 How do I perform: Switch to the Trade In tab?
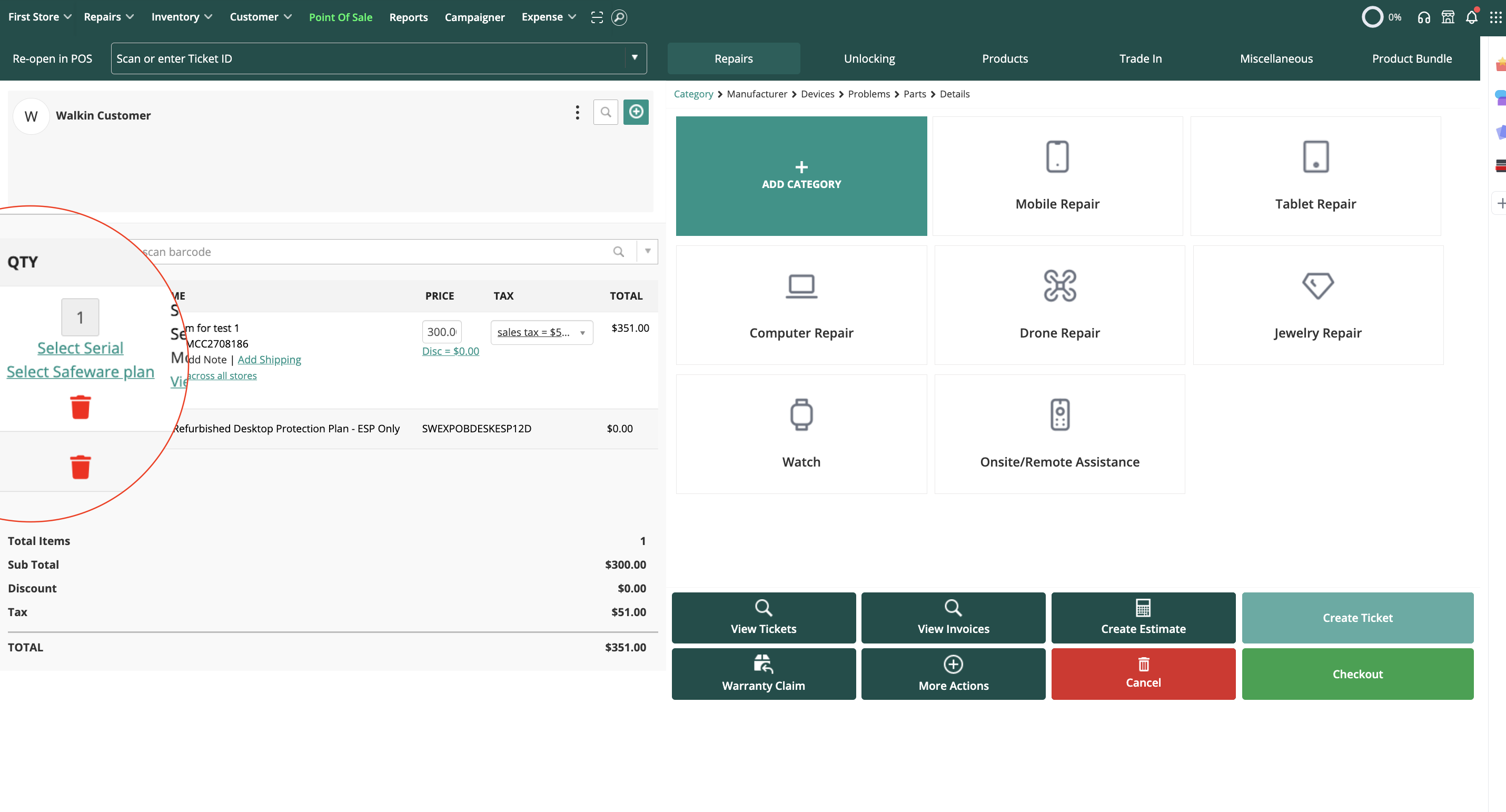(x=1141, y=58)
